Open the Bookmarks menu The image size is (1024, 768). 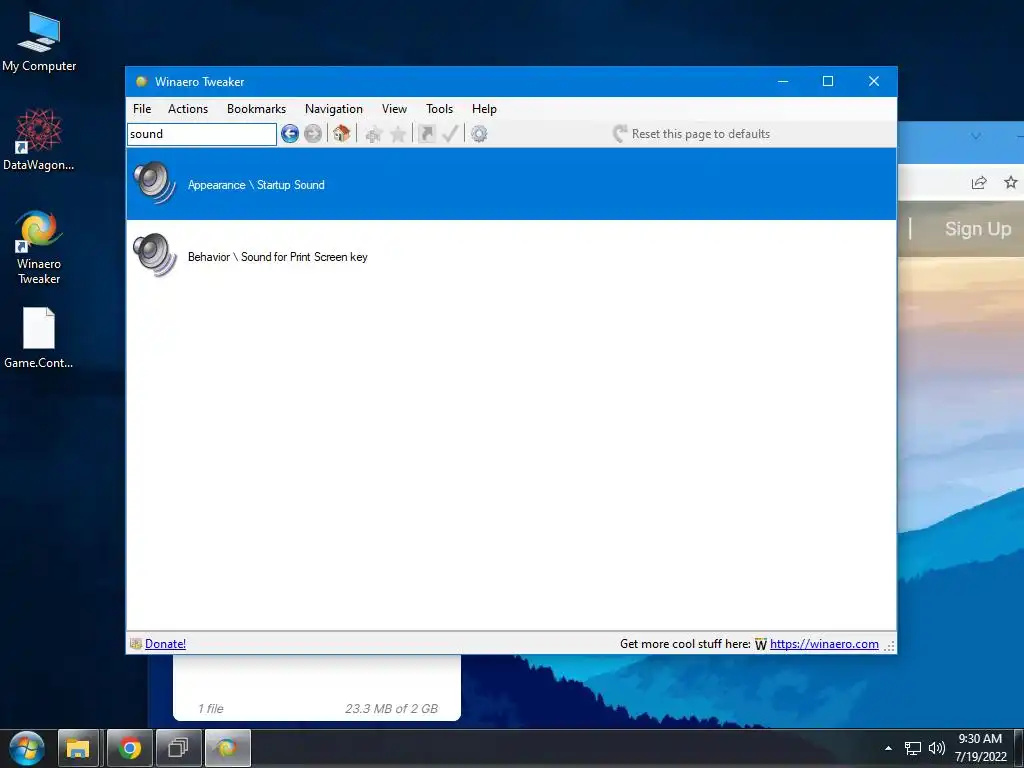pos(257,109)
